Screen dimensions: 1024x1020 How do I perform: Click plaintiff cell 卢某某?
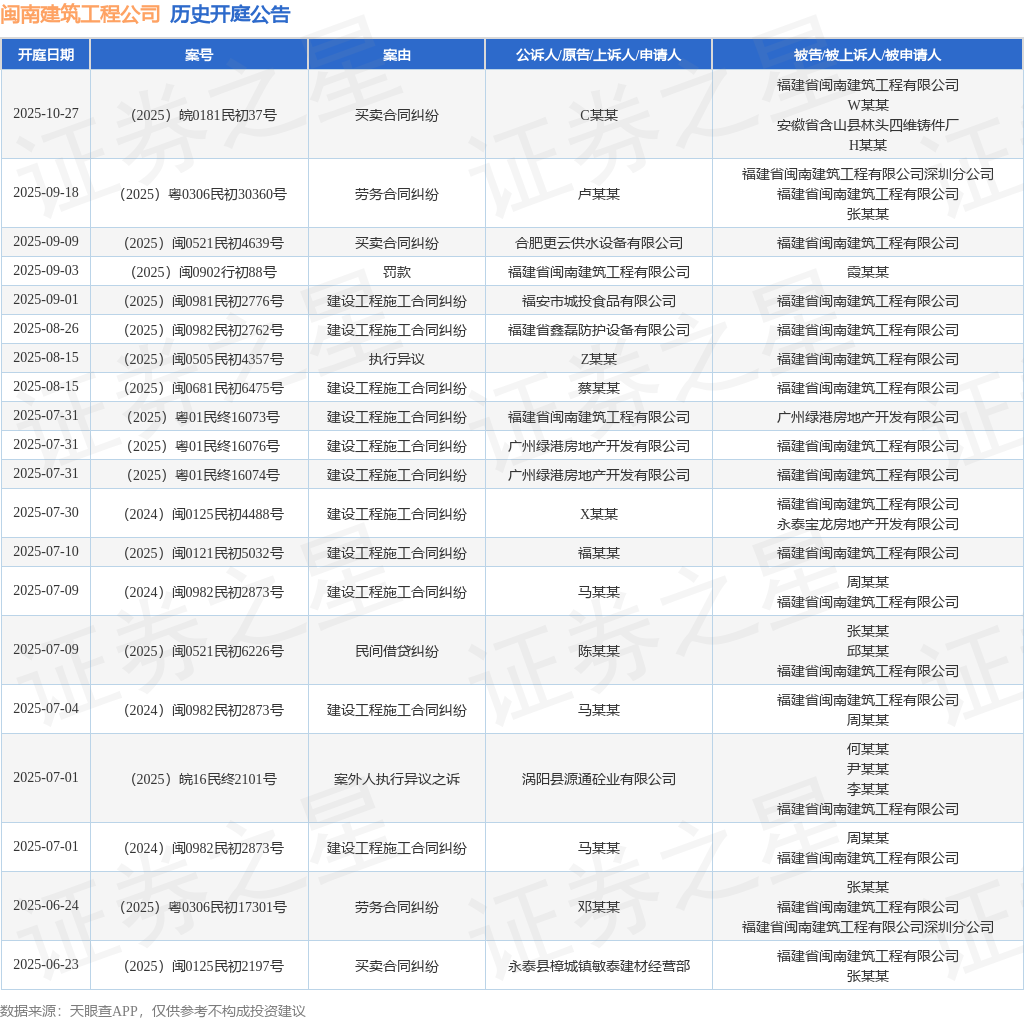point(598,194)
